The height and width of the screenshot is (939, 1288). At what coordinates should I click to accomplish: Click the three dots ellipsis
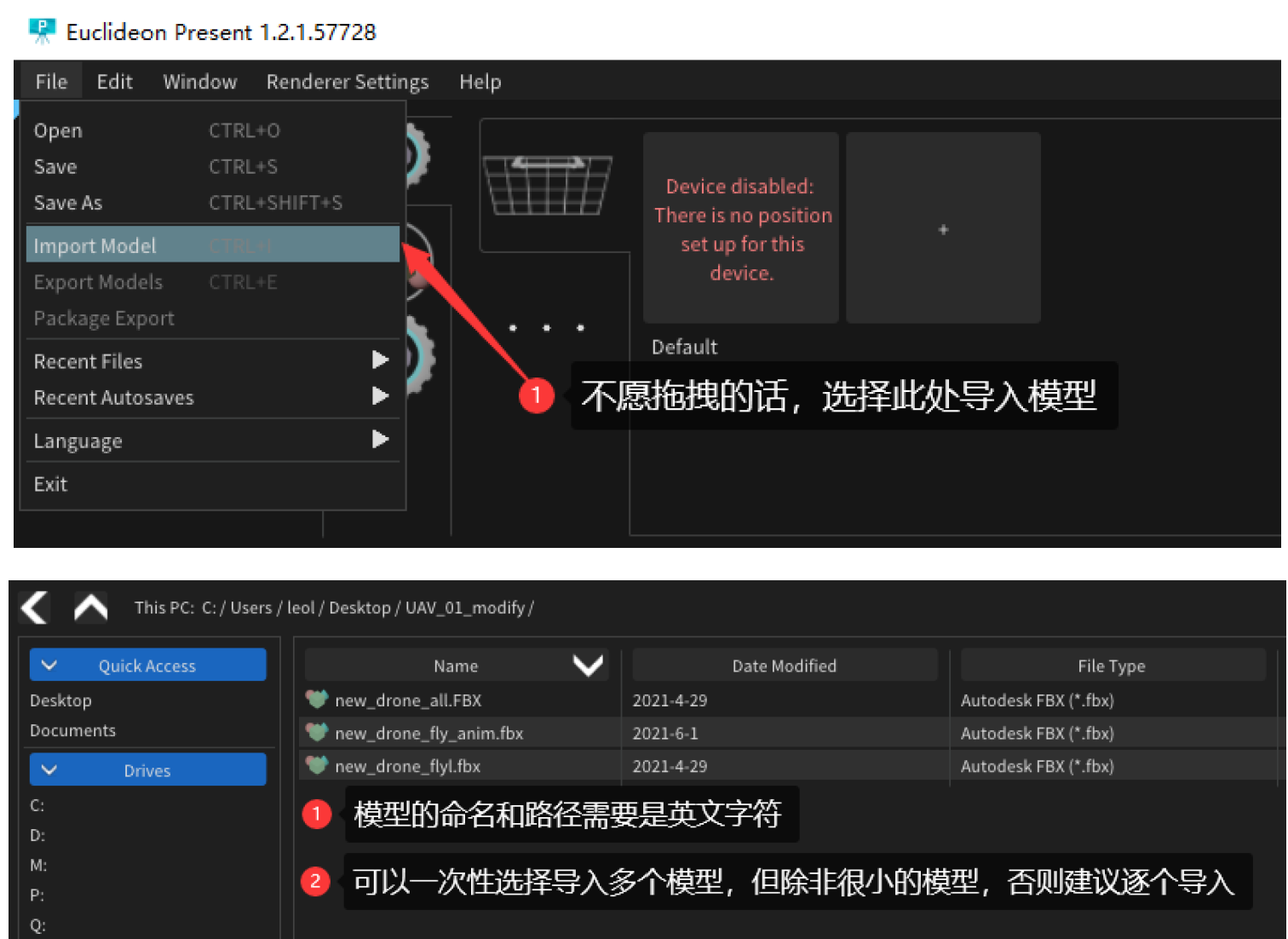[546, 327]
